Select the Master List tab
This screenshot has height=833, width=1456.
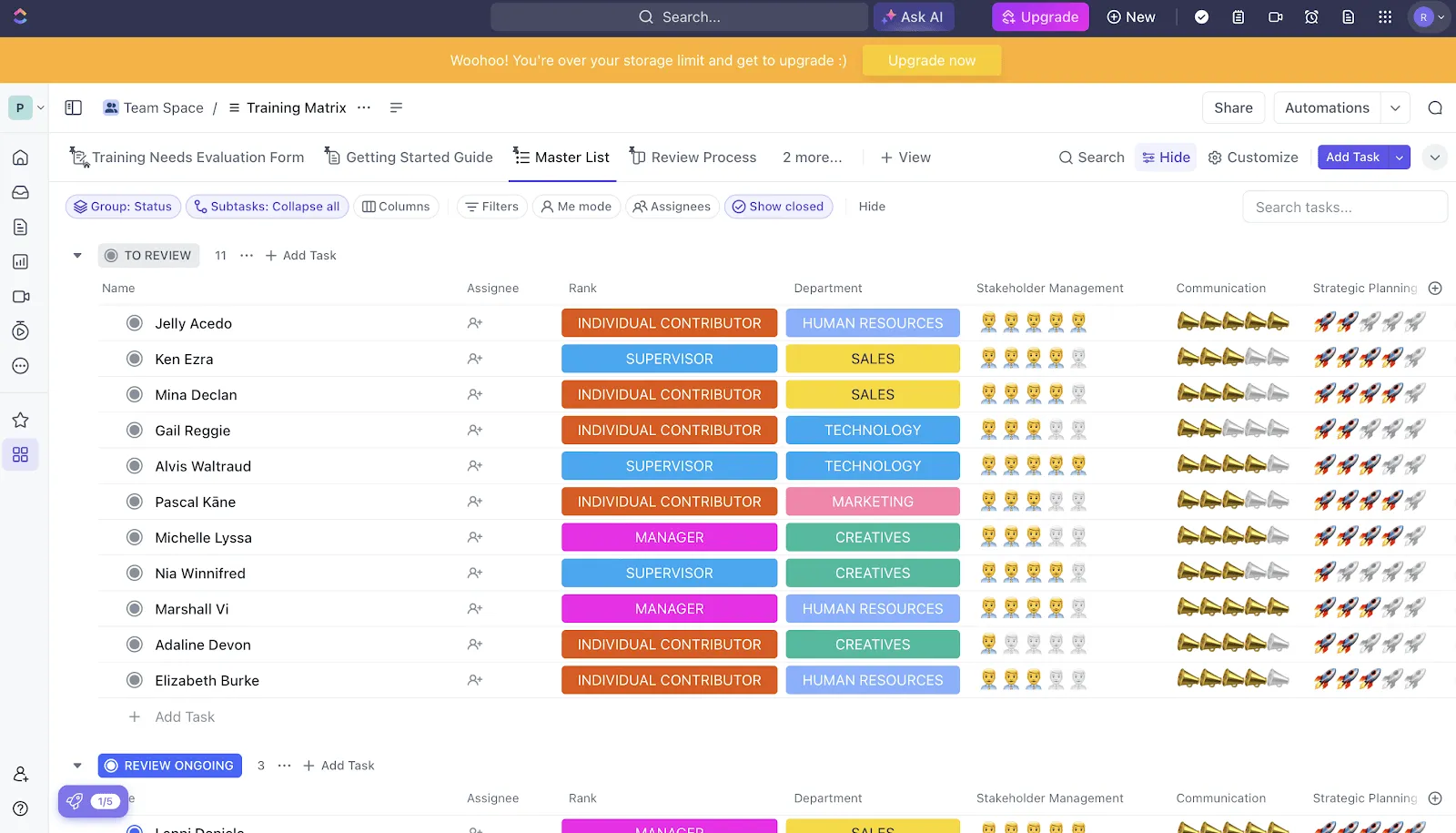click(561, 157)
